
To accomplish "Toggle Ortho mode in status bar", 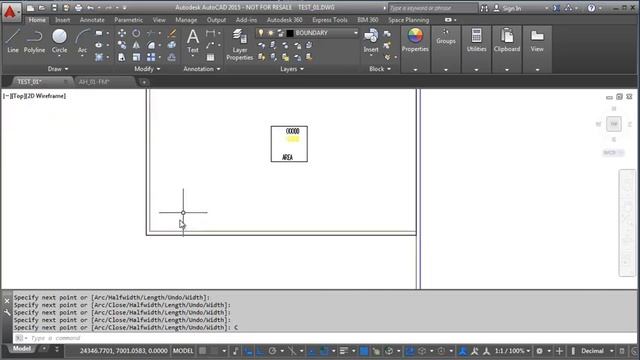I will tap(260, 351).
